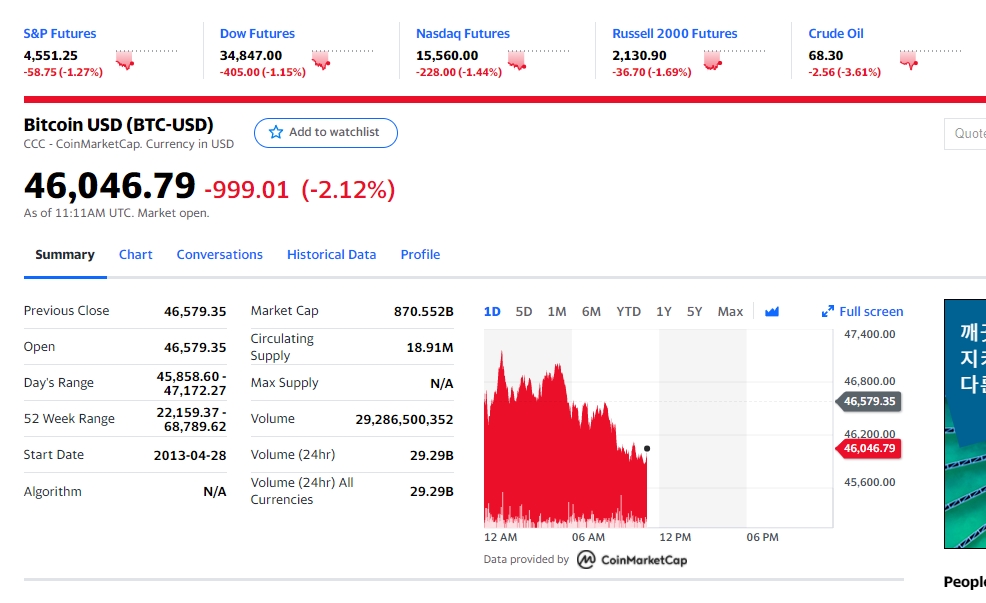Click the 12 PM chart axis label
This screenshot has height=603, width=986.
click(x=675, y=537)
